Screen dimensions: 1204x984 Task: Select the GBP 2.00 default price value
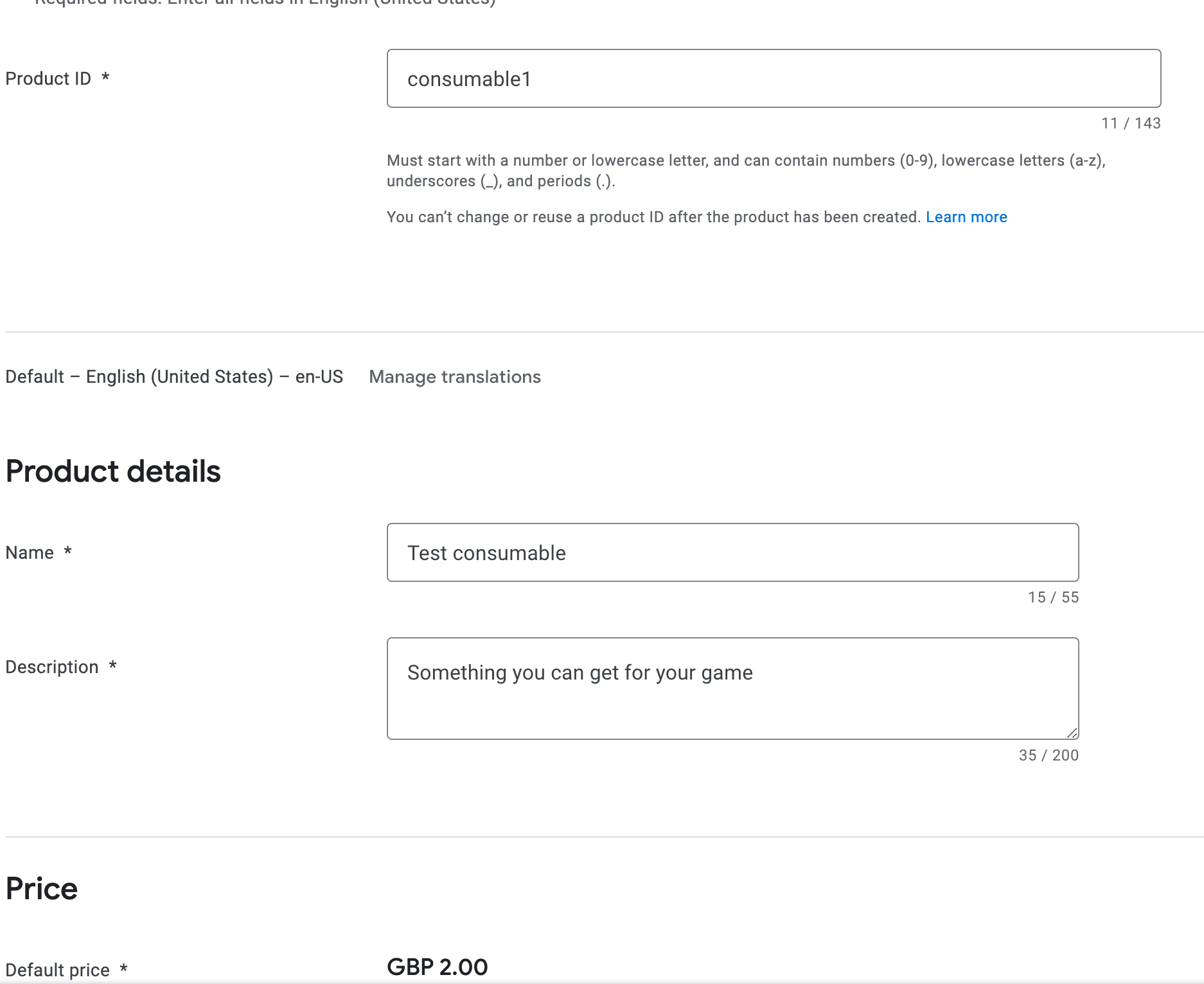coord(437,967)
